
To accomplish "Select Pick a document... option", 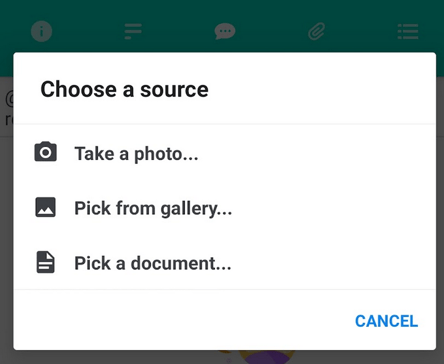I will (225, 263).
